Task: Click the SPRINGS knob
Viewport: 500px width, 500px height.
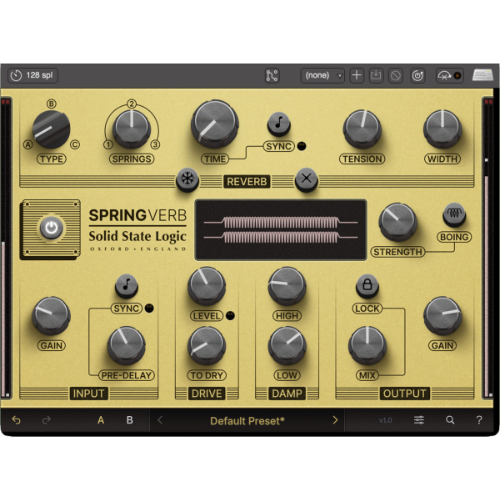Action: [131, 129]
